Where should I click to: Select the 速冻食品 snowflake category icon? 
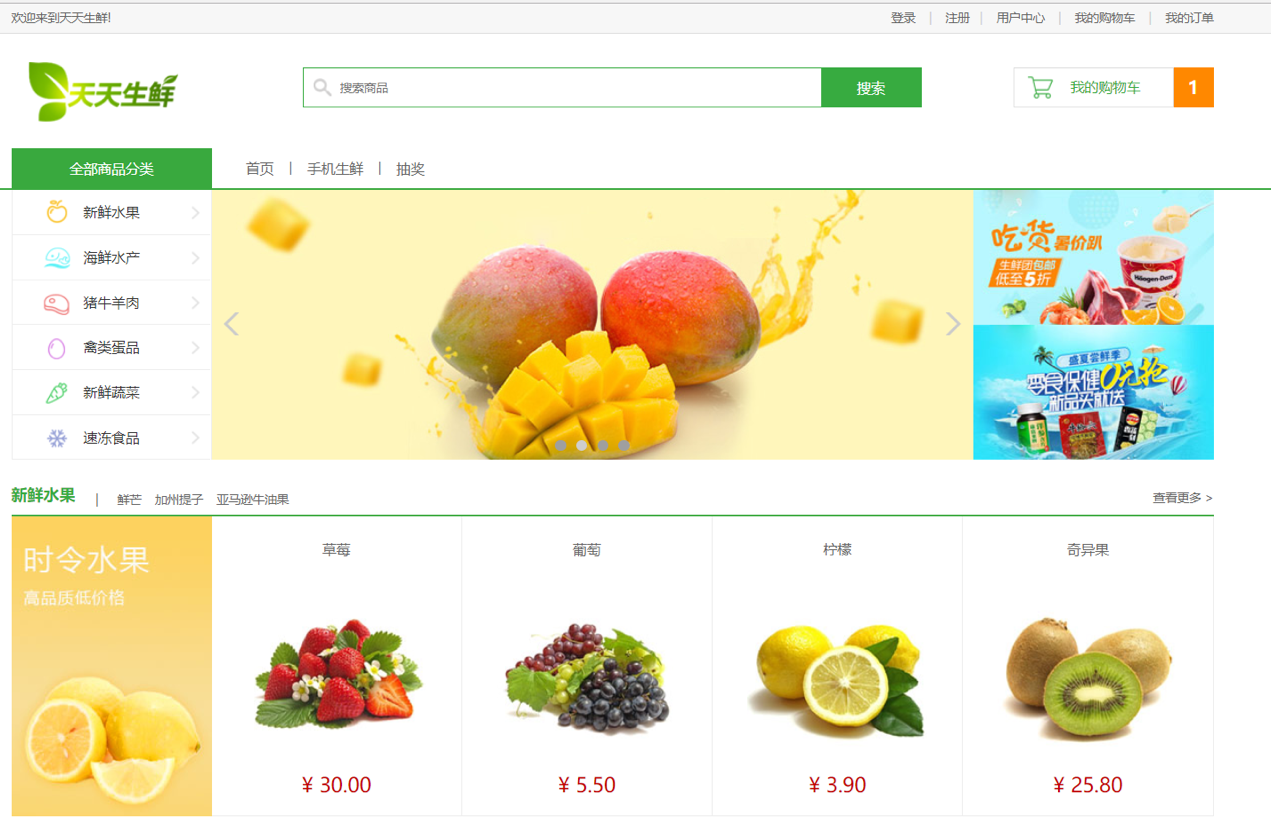(x=57, y=438)
